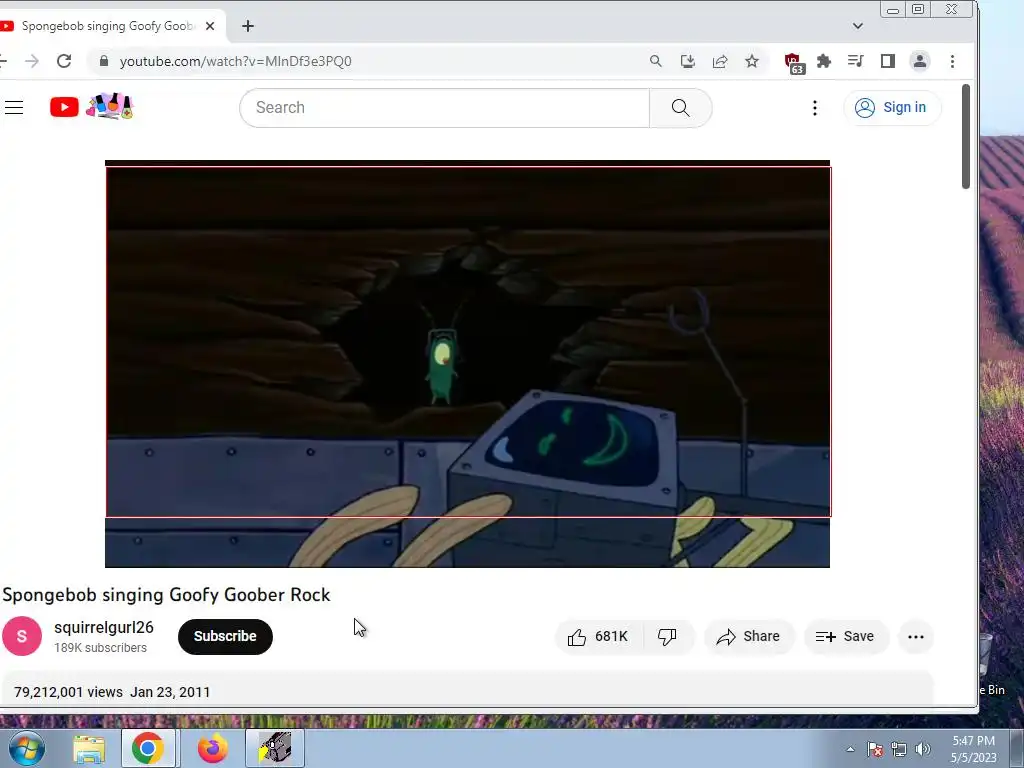1024x768 pixels.
Task: Select the address bar URL
Action: click(236, 61)
